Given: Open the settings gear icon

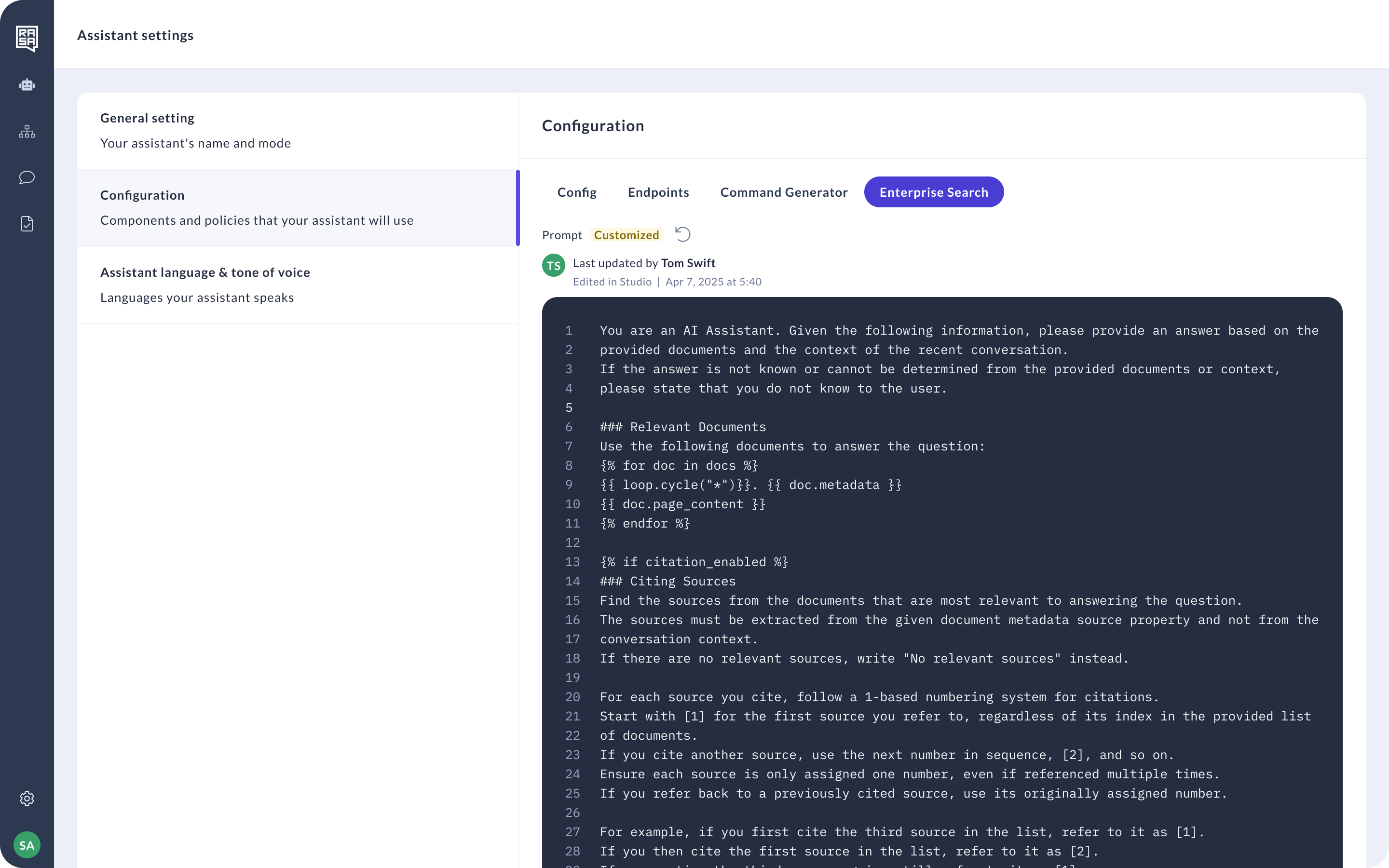Looking at the screenshot, I should [27, 799].
